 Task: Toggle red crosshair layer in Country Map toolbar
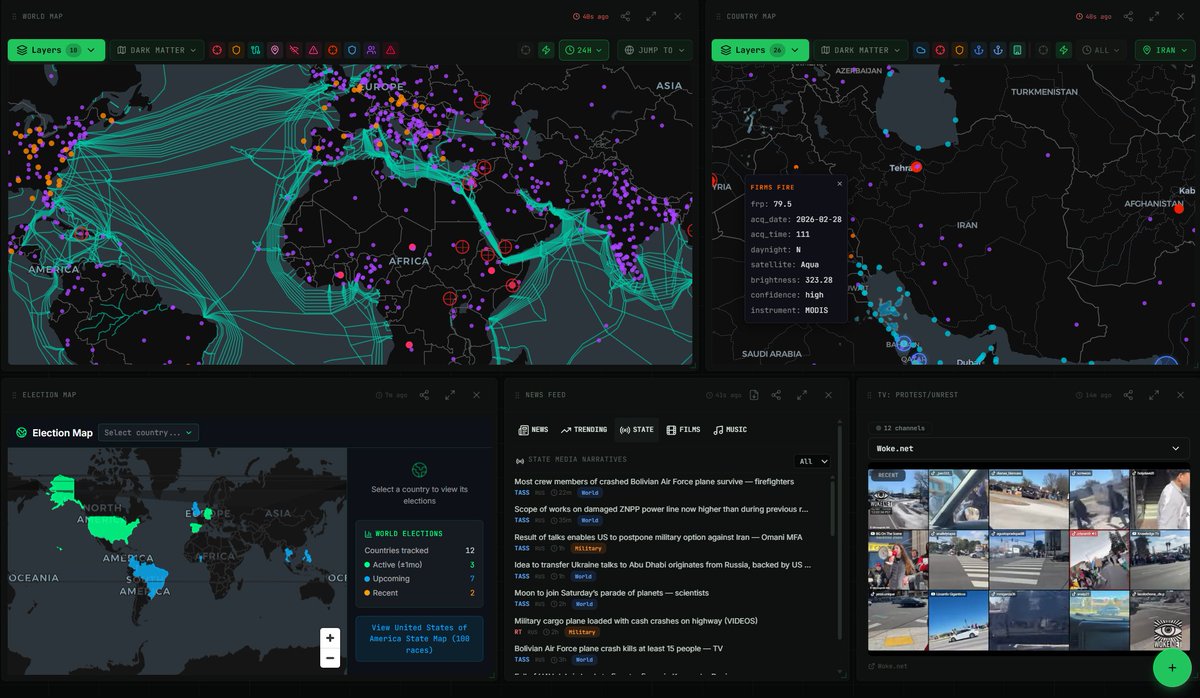coord(940,50)
